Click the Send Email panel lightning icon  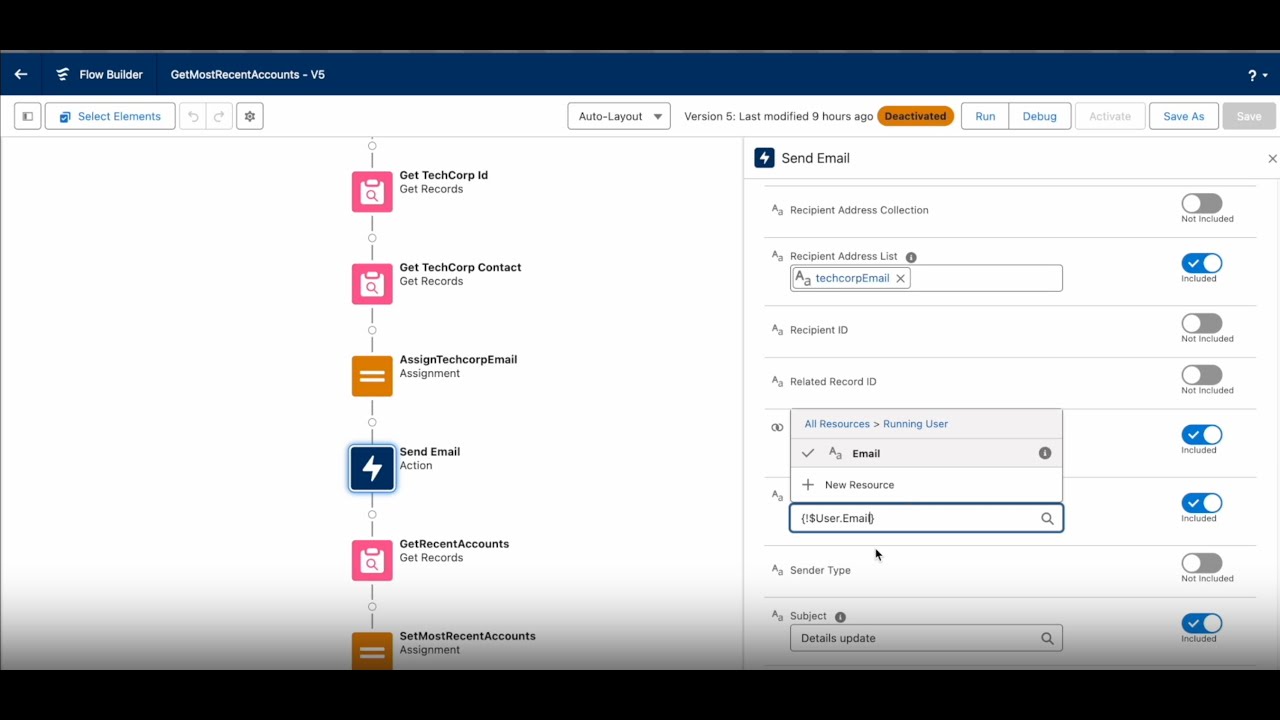click(x=764, y=158)
